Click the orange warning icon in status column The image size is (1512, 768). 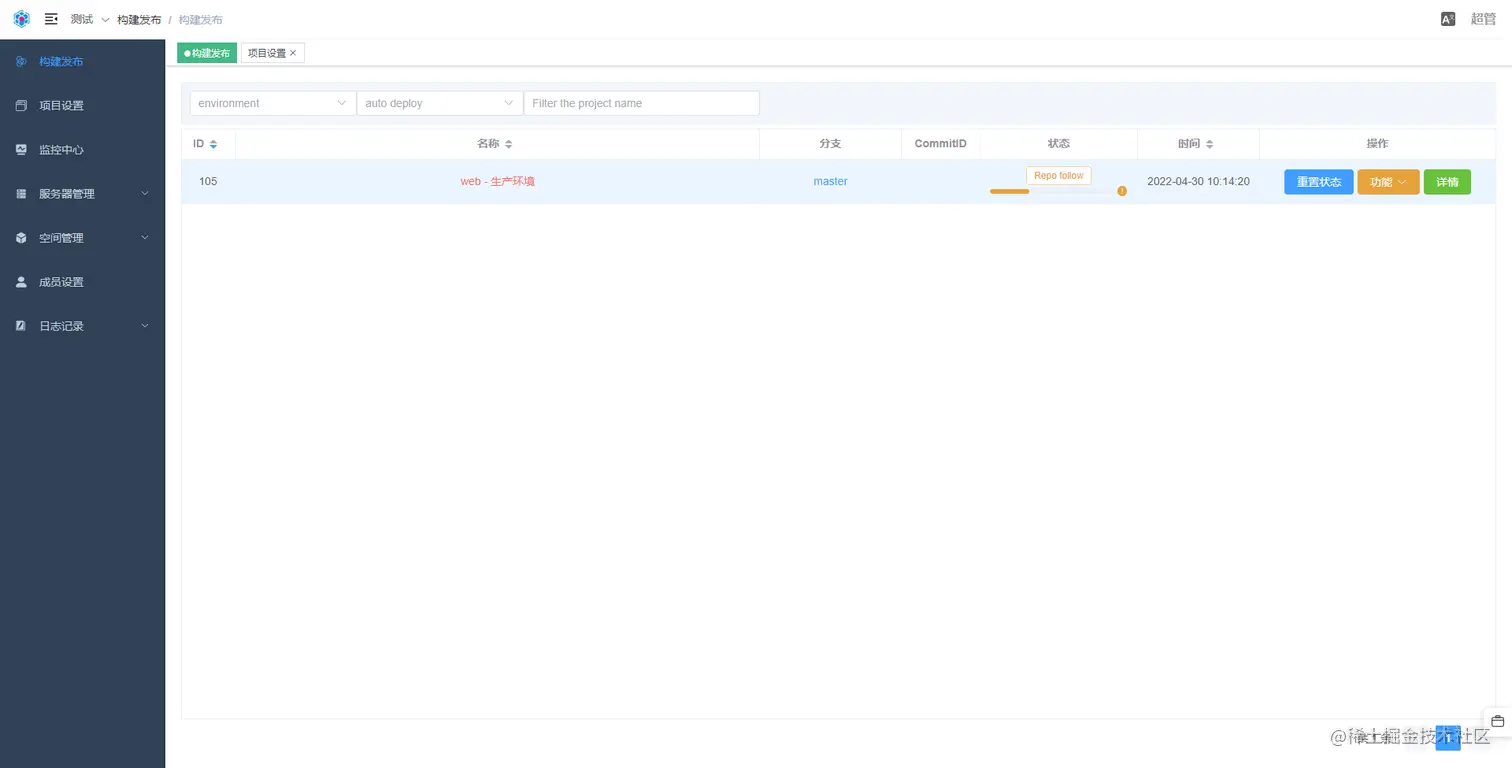[1121, 190]
